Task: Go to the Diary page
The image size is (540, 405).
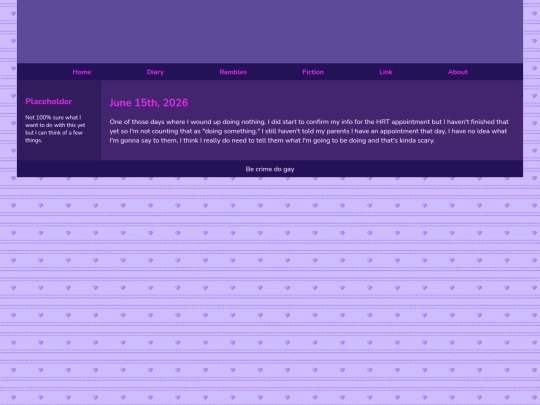Action: [155, 72]
